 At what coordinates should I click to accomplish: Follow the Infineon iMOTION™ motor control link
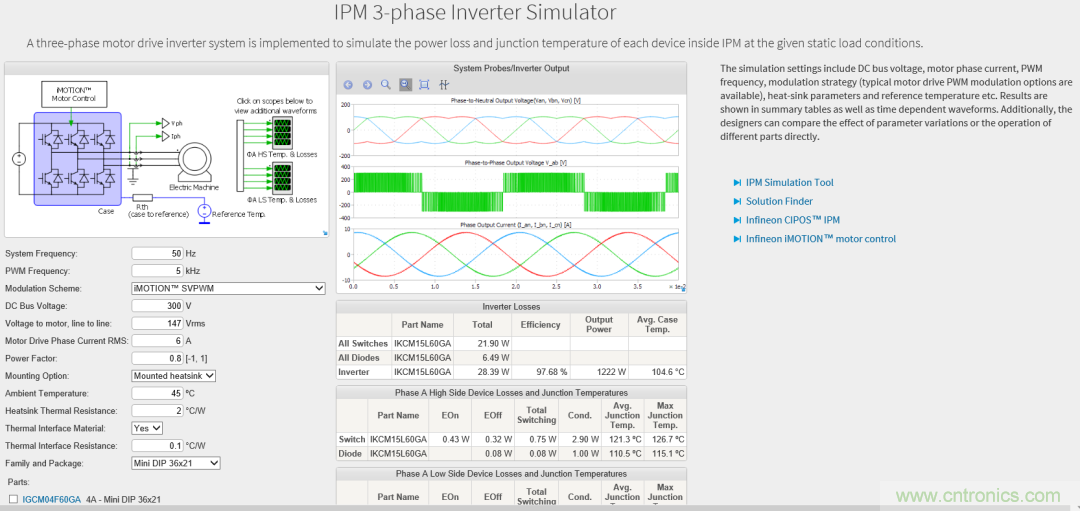click(x=820, y=239)
